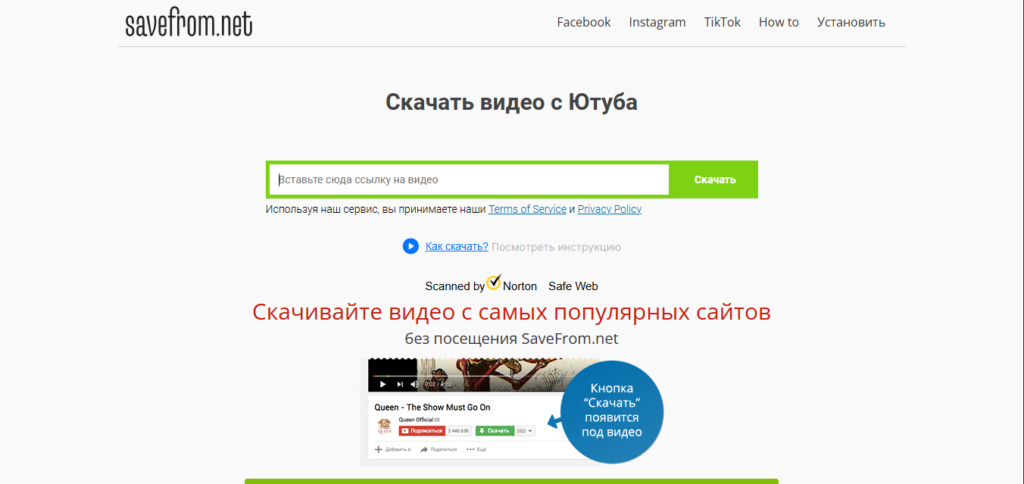Click the green Скачать button

714,180
